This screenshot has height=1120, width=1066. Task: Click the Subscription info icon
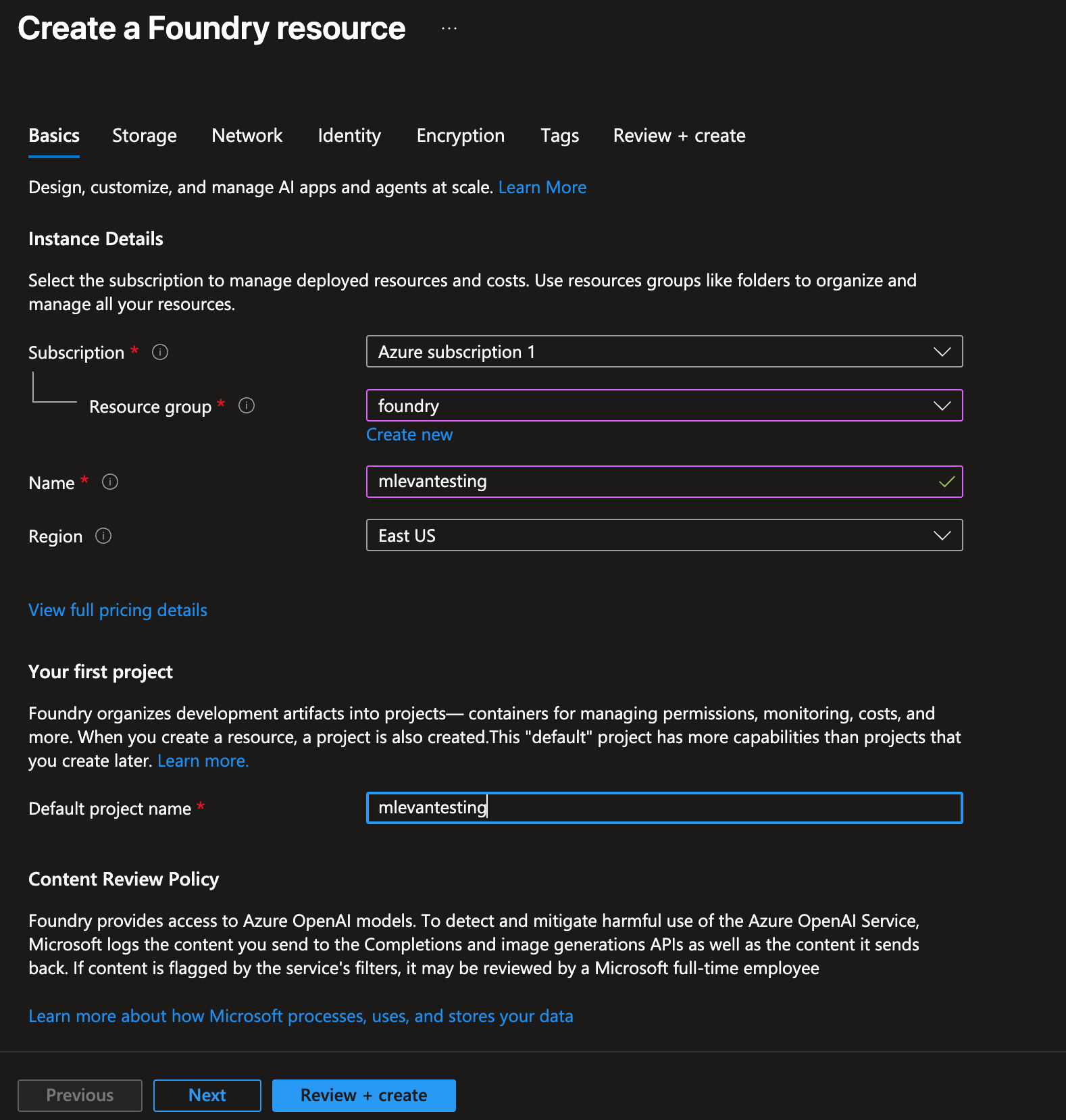click(160, 352)
